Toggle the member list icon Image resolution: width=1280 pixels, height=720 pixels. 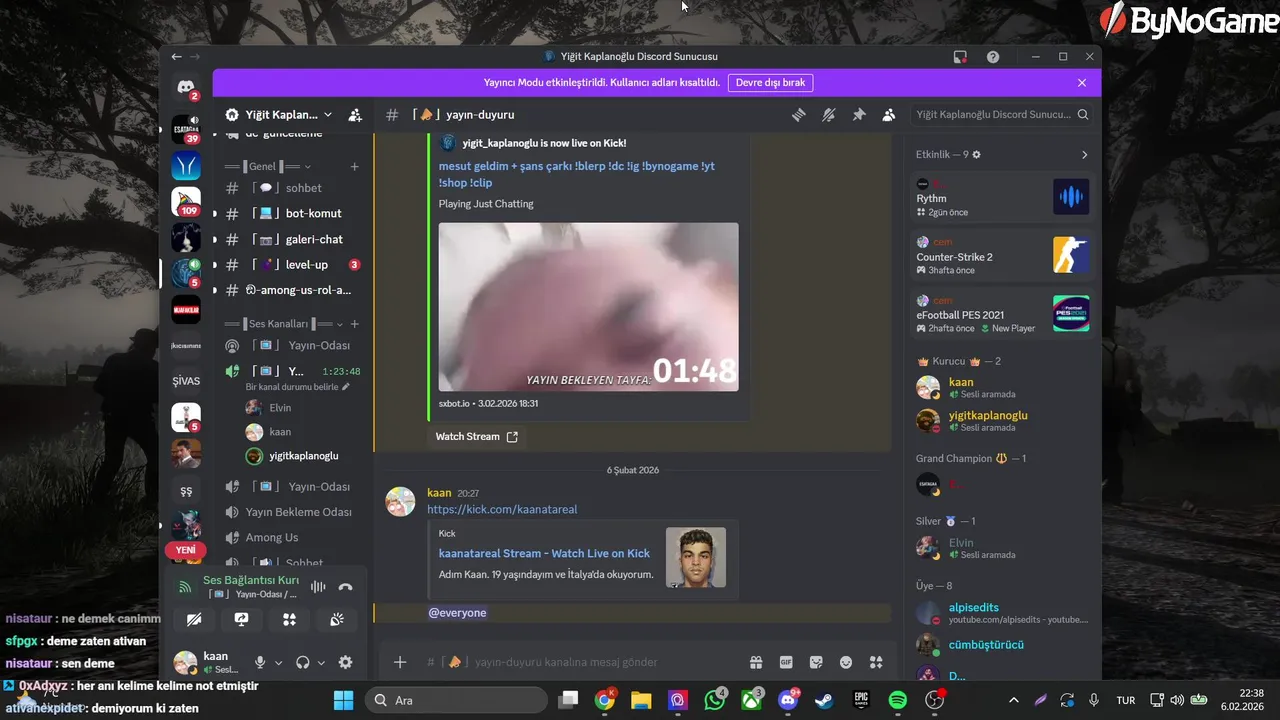pos(889,115)
